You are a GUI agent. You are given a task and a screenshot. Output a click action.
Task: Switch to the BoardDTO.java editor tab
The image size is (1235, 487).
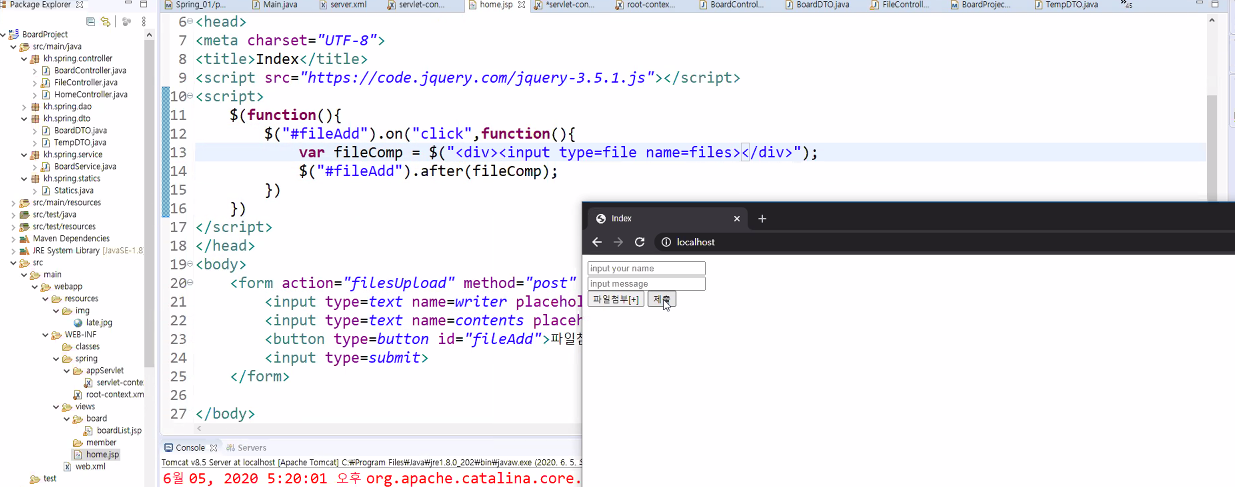pos(816,5)
